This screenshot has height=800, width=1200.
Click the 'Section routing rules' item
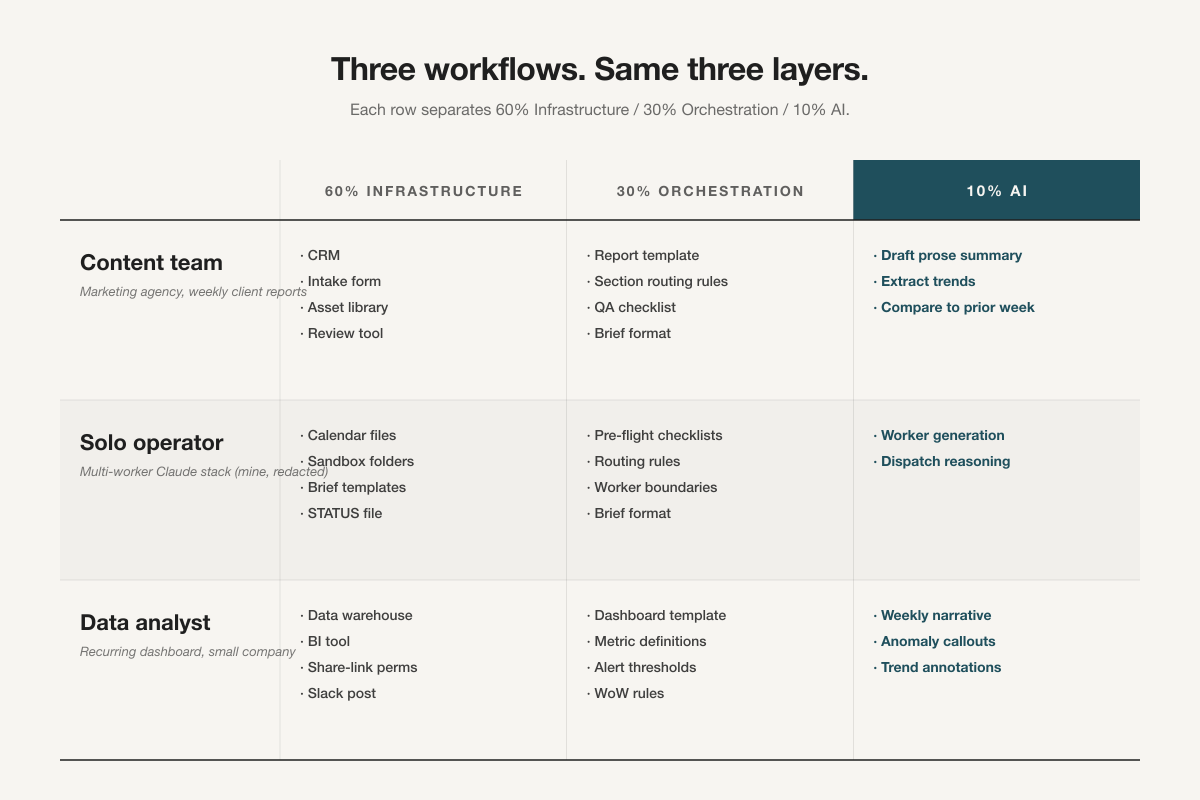coord(657,281)
